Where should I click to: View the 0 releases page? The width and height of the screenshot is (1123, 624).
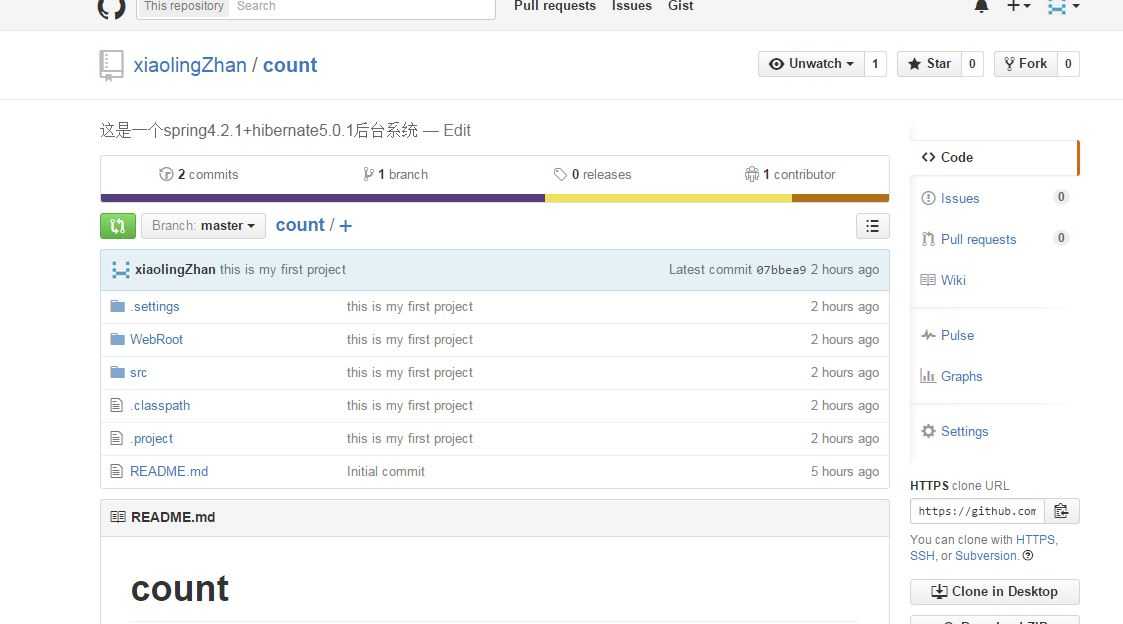coord(592,175)
